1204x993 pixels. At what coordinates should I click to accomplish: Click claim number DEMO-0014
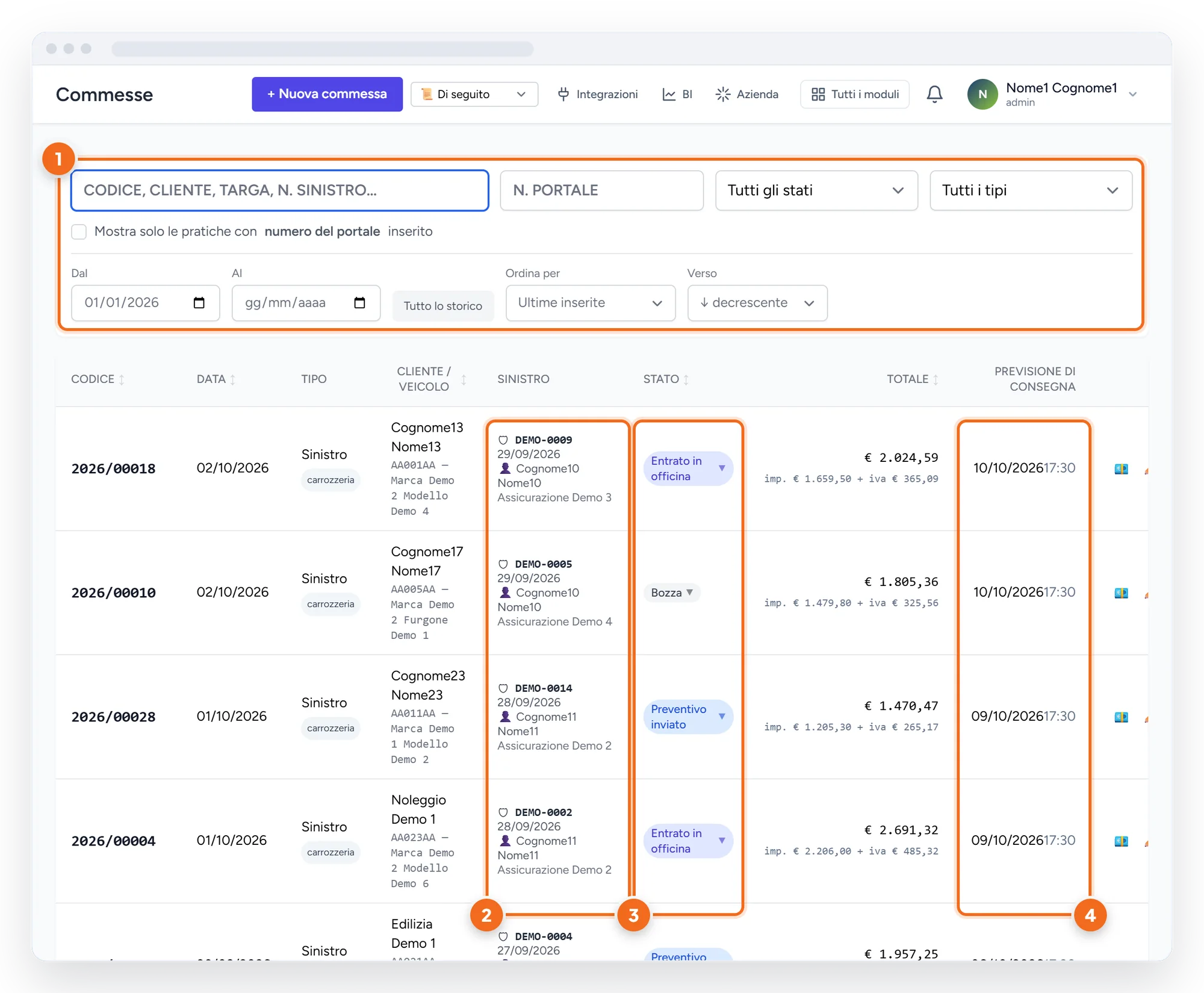[544, 688]
